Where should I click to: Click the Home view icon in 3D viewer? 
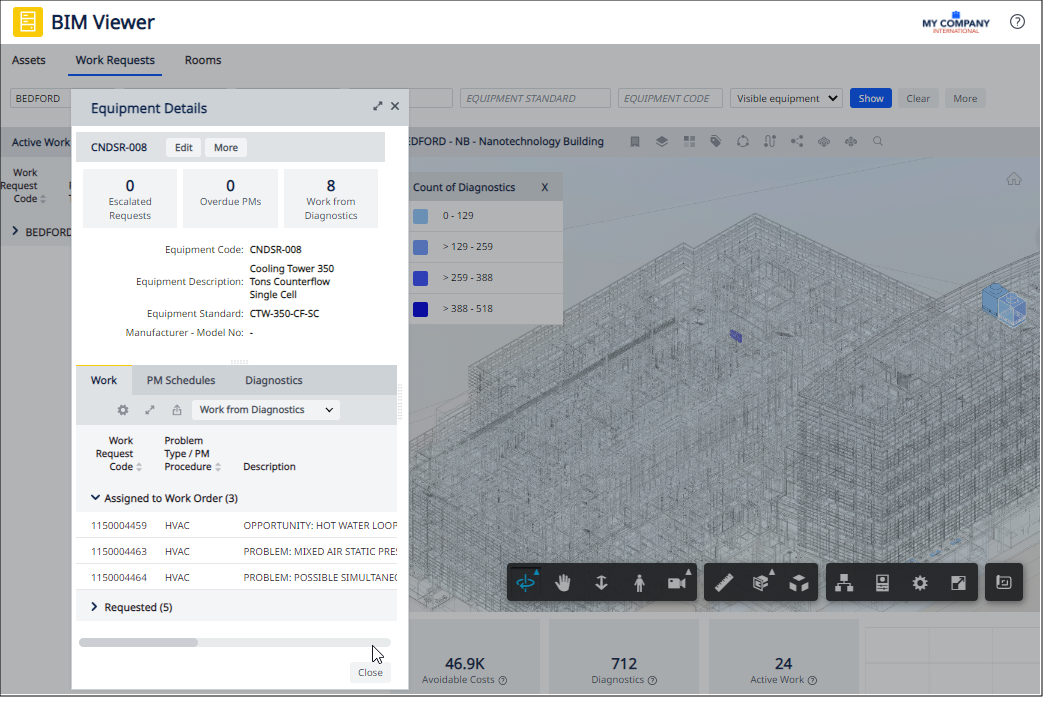(1015, 180)
